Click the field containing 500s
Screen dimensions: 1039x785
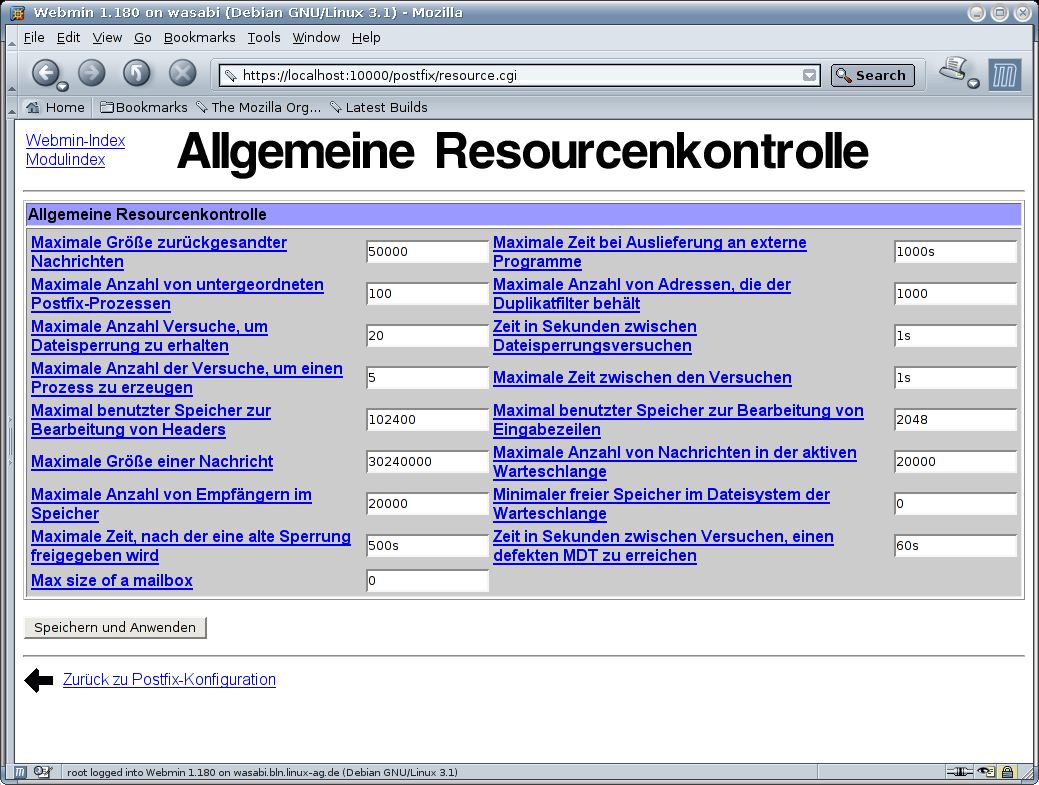427,546
